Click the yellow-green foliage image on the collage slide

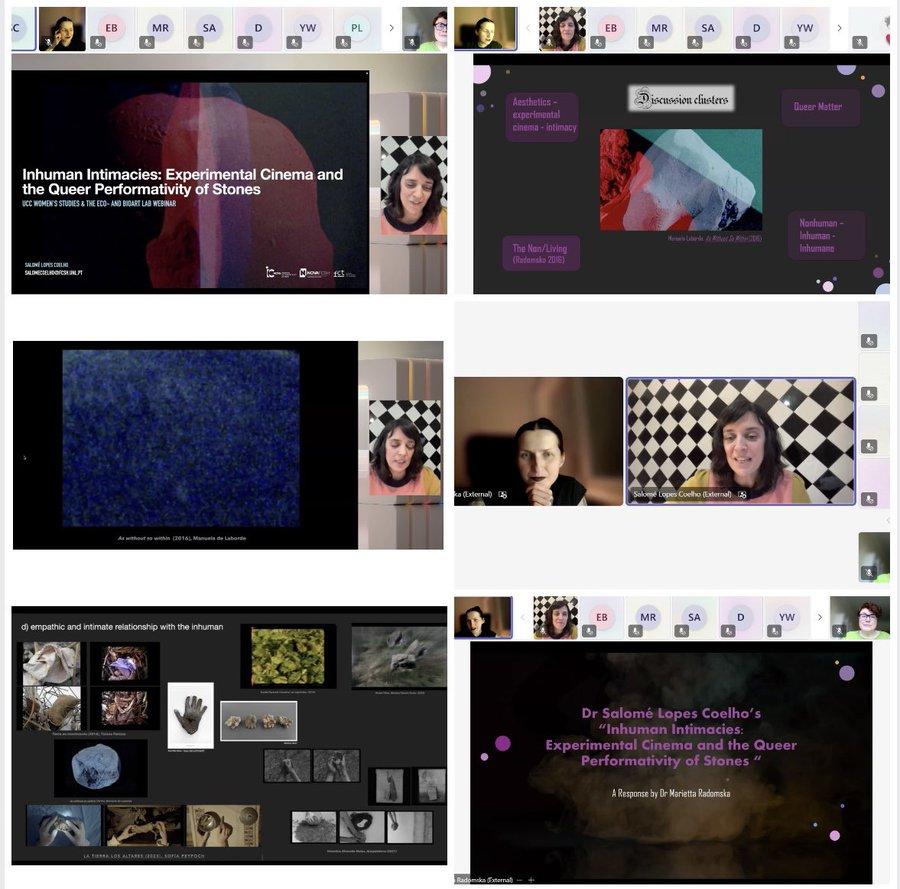tap(288, 656)
